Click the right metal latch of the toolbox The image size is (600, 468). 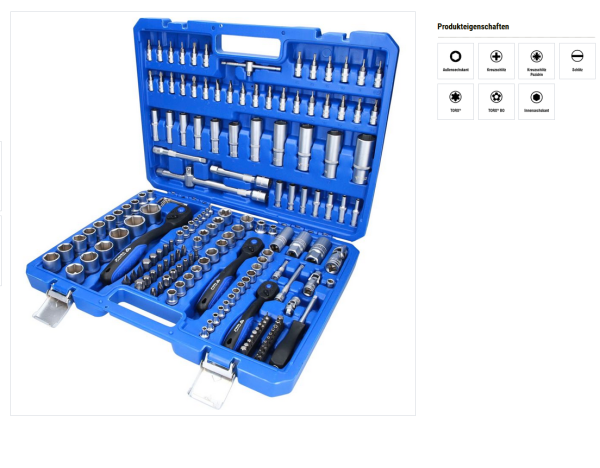click(213, 381)
